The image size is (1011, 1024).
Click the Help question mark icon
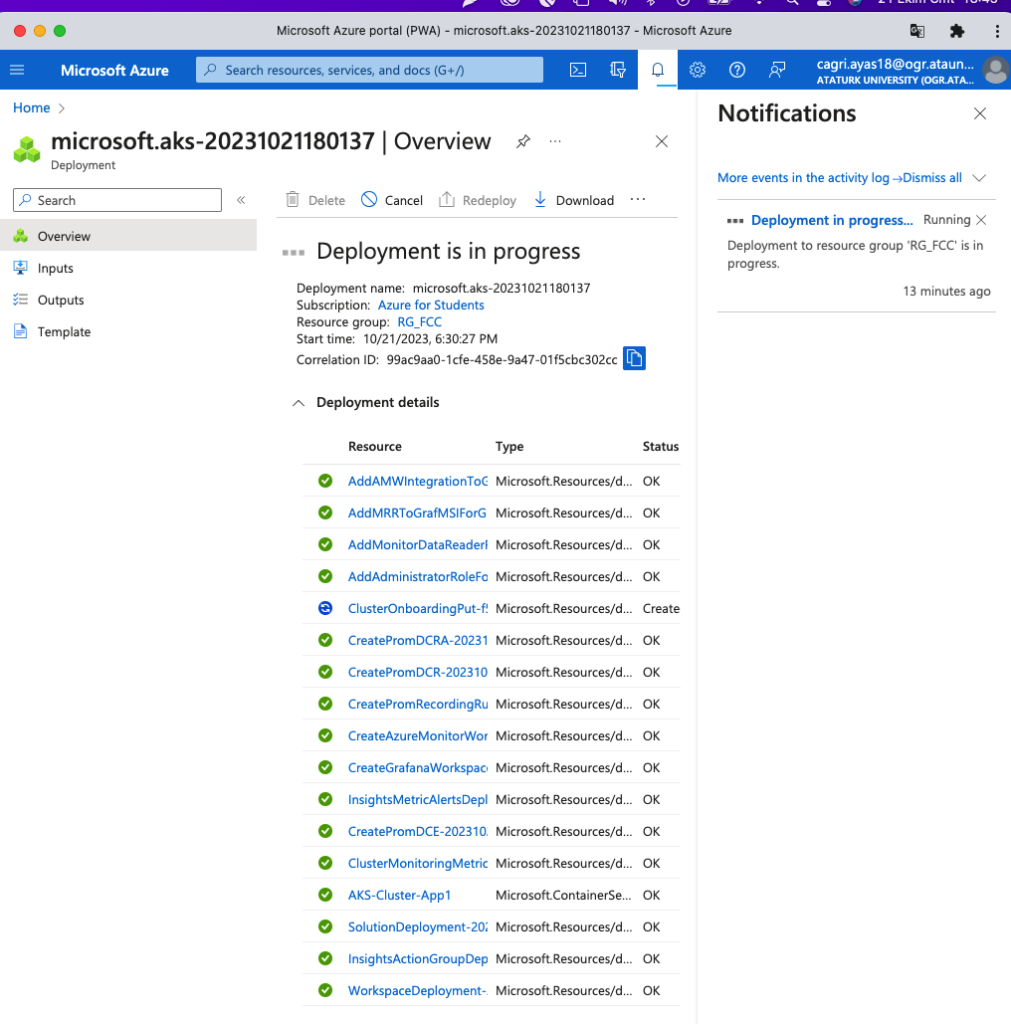click(737, 70)
